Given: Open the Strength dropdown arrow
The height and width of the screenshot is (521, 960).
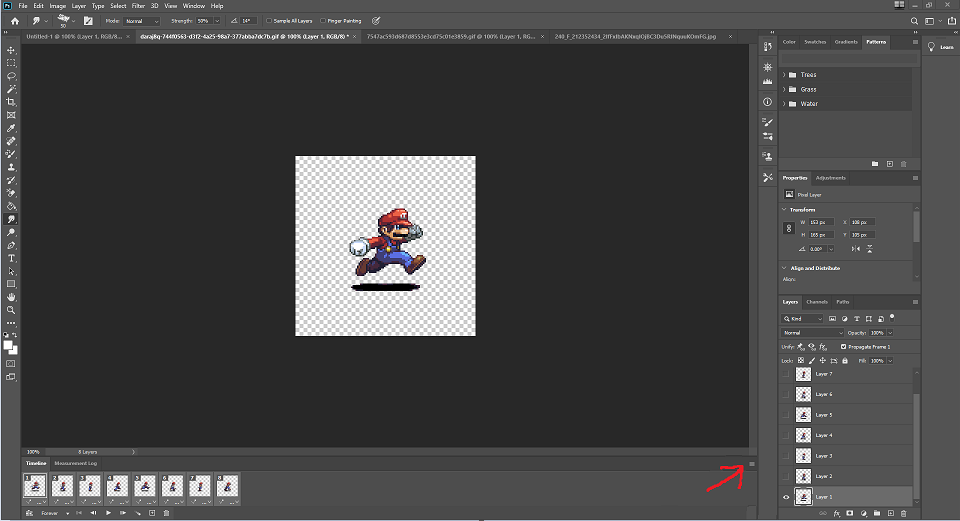Looking at the screenshot, I should pos(217,21).
